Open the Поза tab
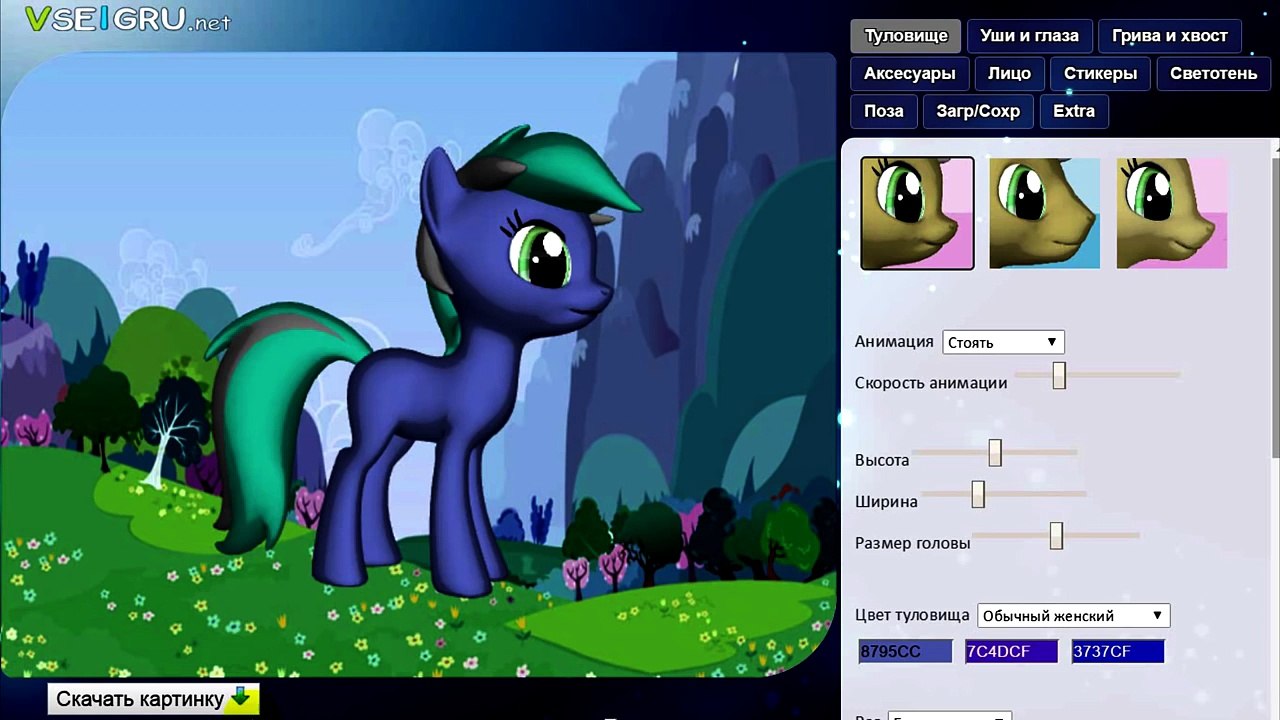Image resolution: width=1280 pixels, height=720 pixels. [x=884, y=111]
